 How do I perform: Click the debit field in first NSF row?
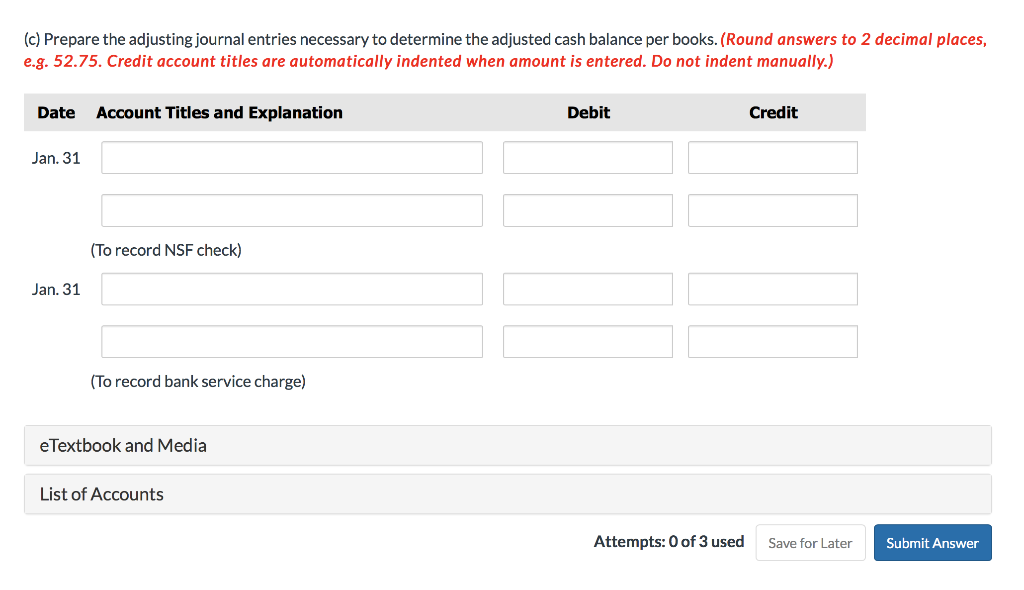click(588, 157)
